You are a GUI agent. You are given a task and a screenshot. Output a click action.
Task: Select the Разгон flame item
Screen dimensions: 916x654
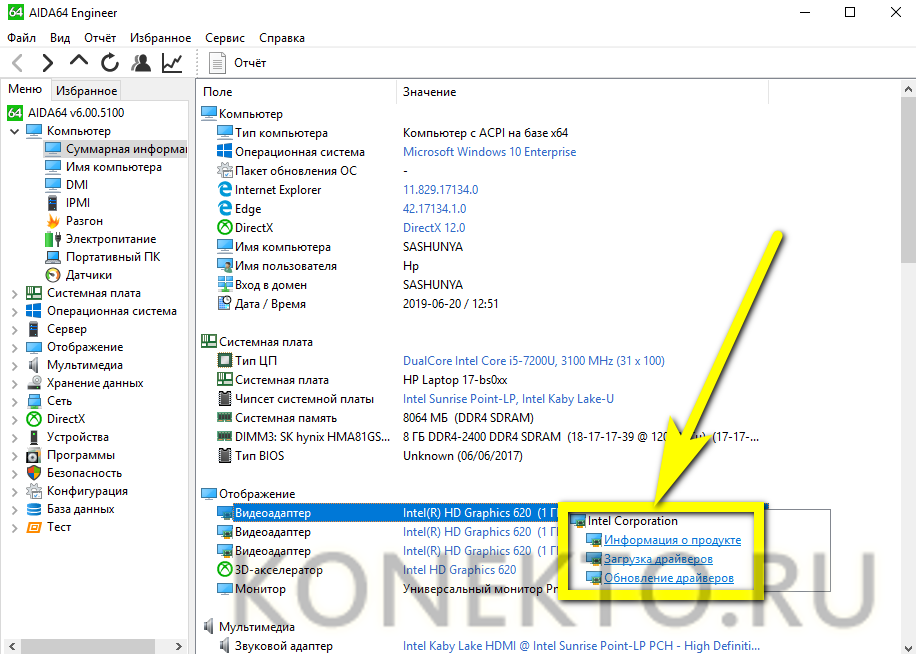point(84,221)
